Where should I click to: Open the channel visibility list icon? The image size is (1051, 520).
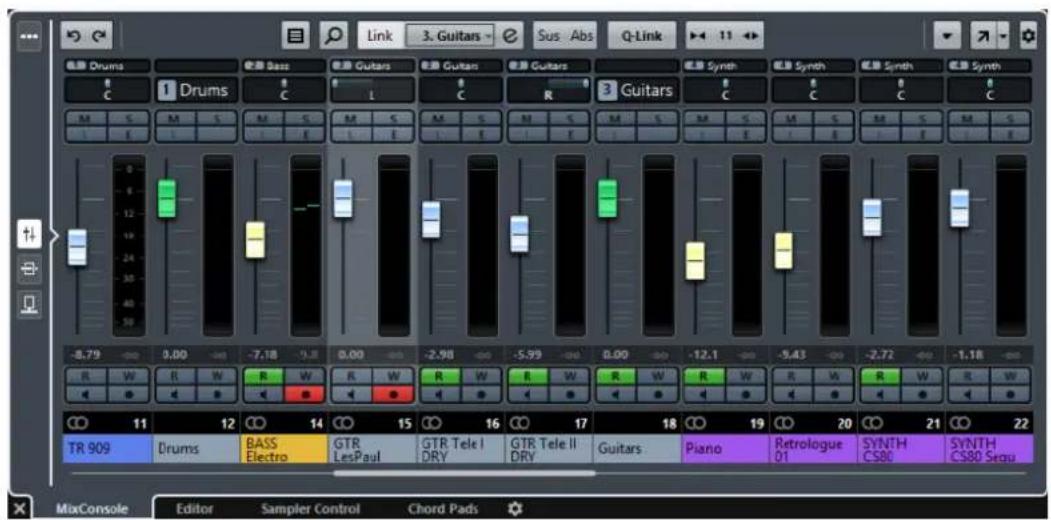[x=295, y=36]
